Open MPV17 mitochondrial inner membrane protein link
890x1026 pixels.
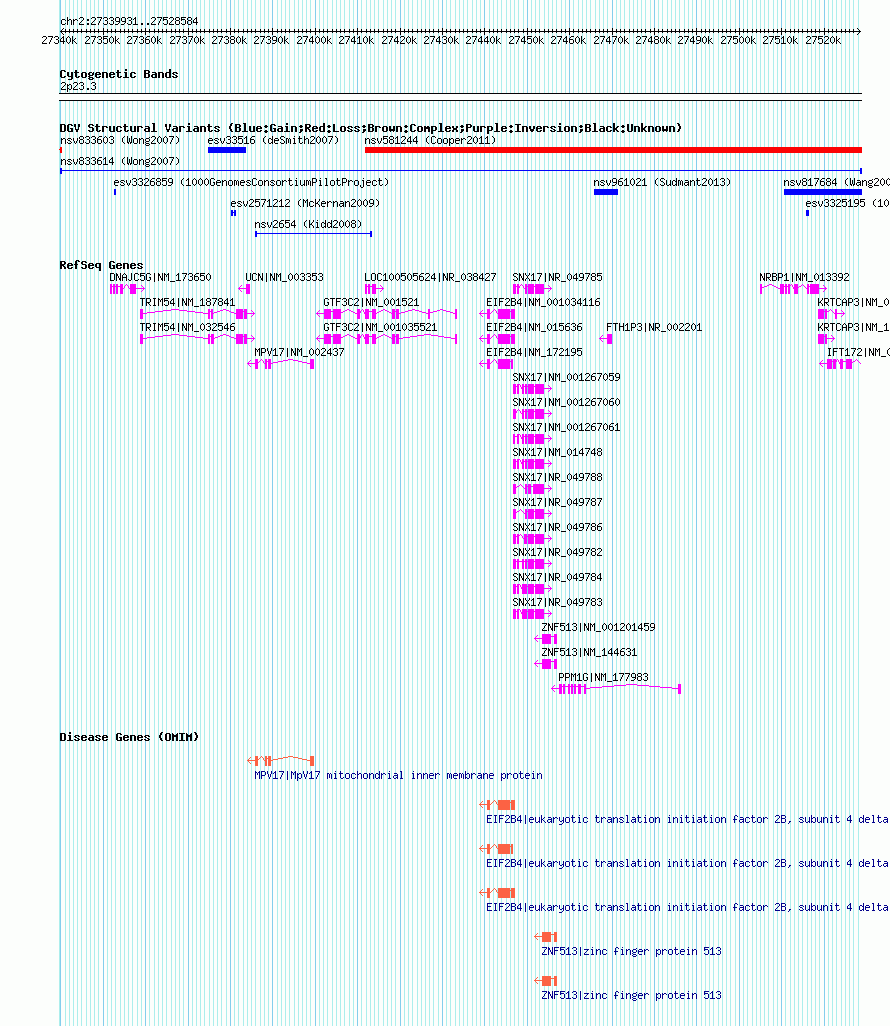pos(398,775)
